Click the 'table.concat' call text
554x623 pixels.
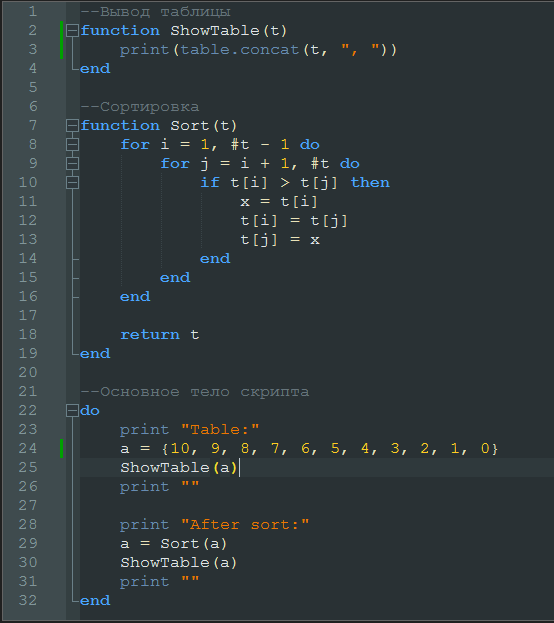tap(239, 50)
